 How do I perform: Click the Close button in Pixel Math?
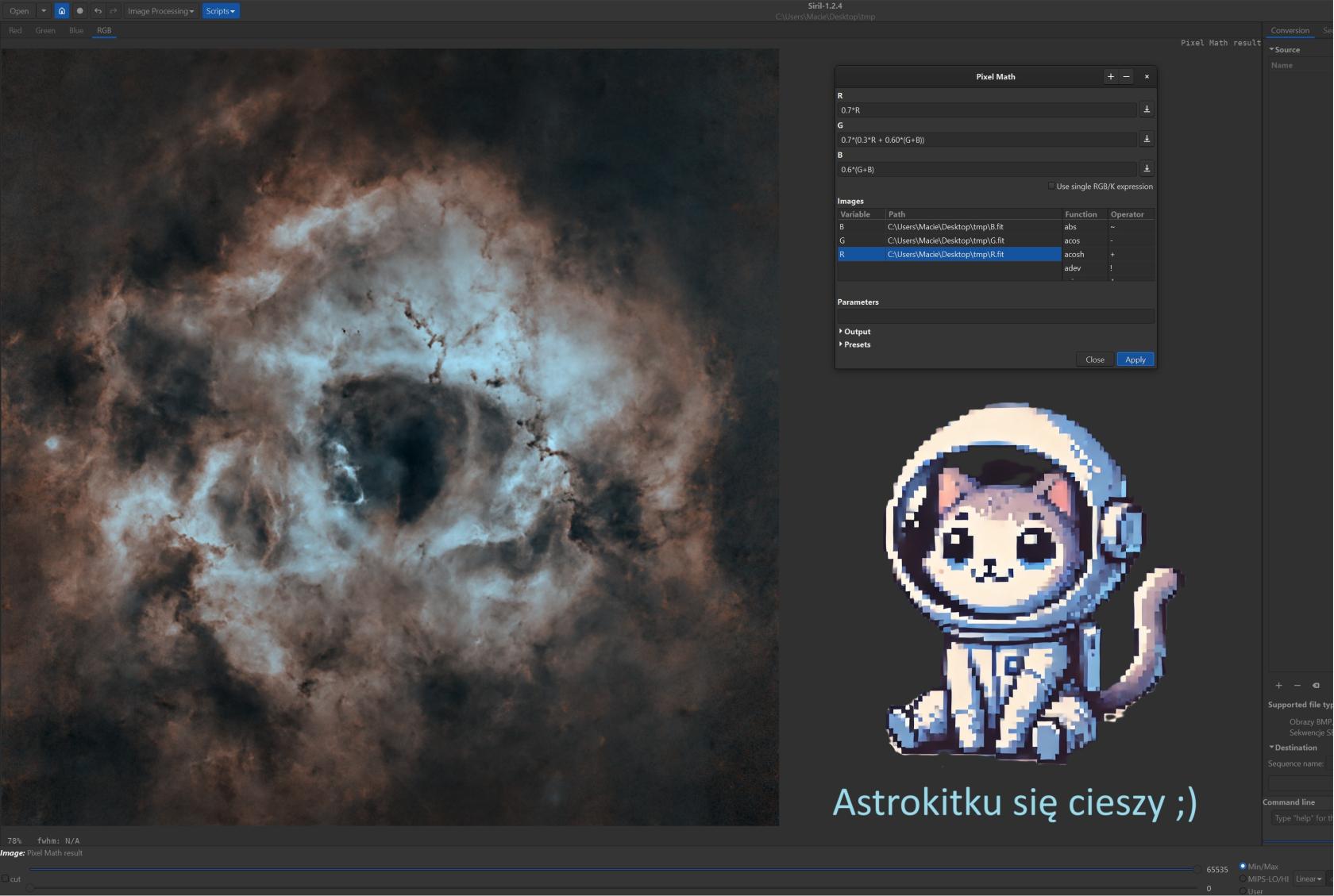point(1094,360)
